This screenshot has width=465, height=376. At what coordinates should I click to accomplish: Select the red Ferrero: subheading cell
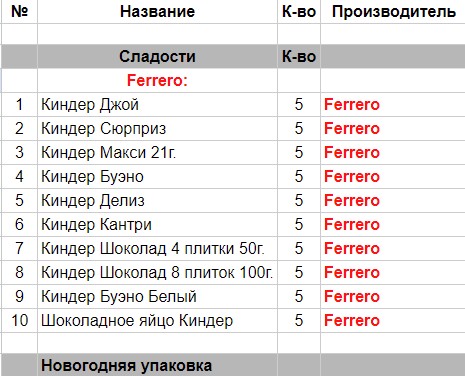[157, 80]
